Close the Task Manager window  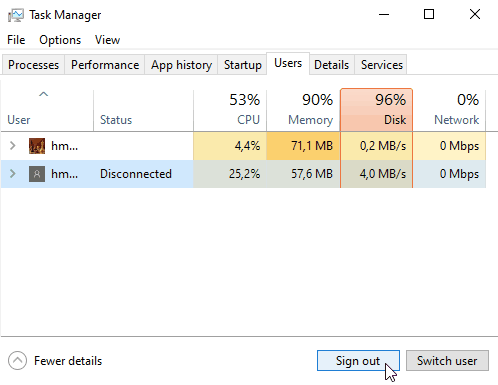coord(475,14)
